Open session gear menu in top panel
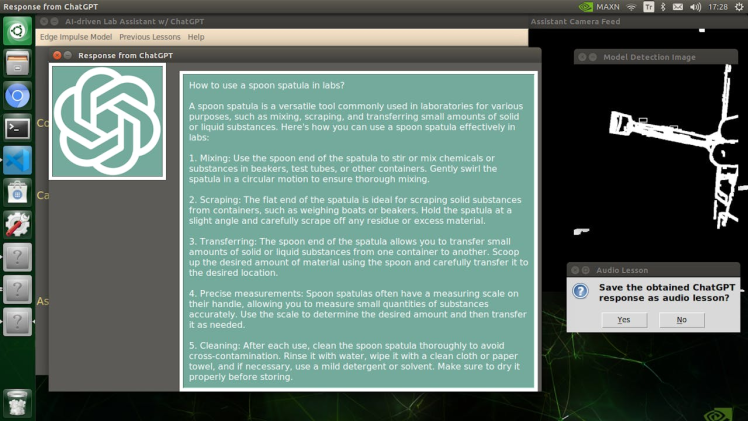This screenshot has width=748, height=421. pyautogui.click(x=739, y=7)
